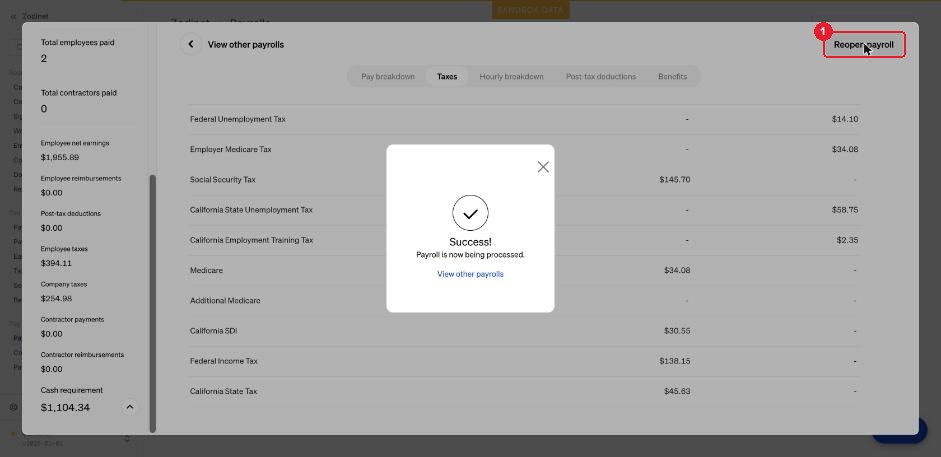Click the Total contractors paid label
This screenshot has width=941, height=457.
tap(79, 93)
